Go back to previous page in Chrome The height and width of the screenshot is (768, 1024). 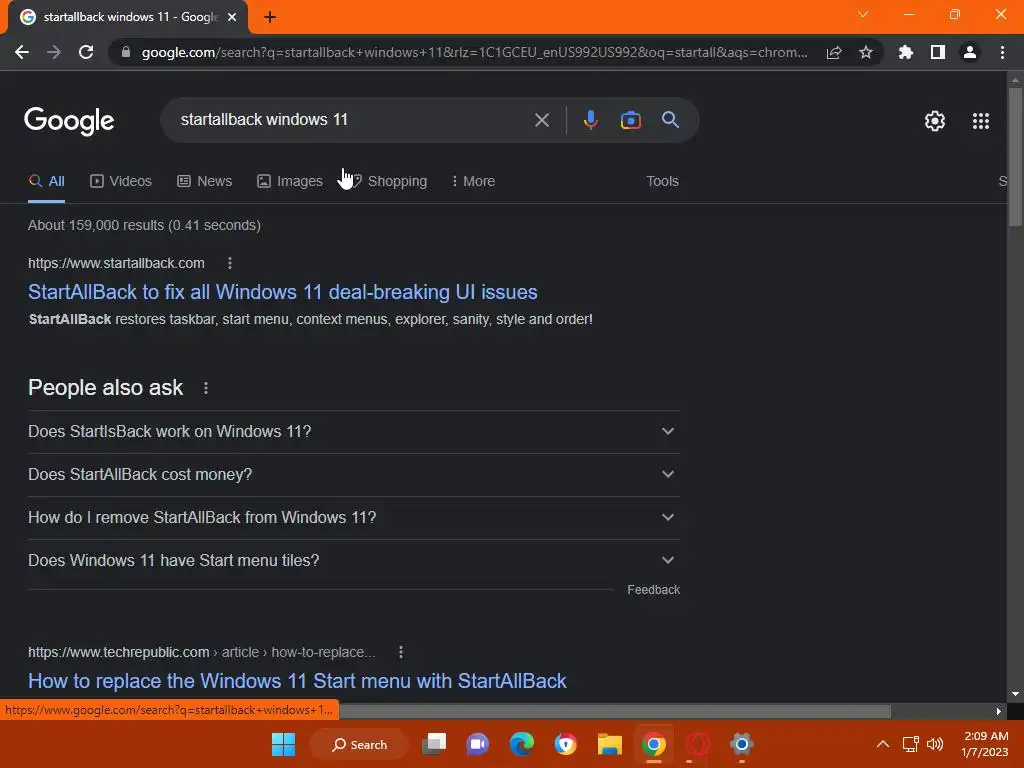pyautogui.click(x=22, y=52)
